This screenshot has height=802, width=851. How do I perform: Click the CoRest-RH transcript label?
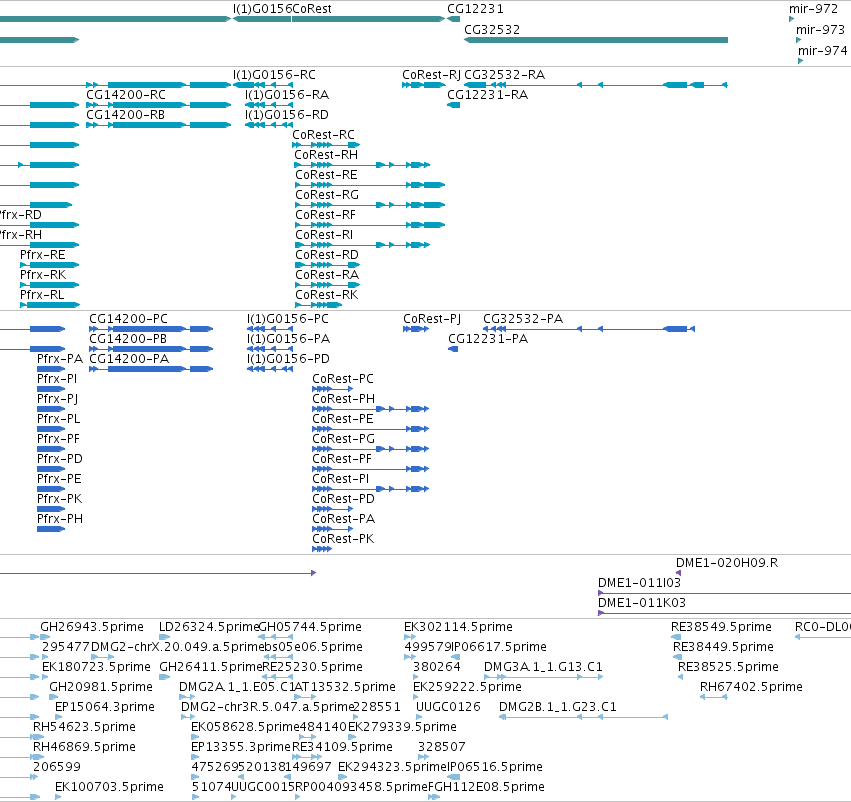point(326,155)
